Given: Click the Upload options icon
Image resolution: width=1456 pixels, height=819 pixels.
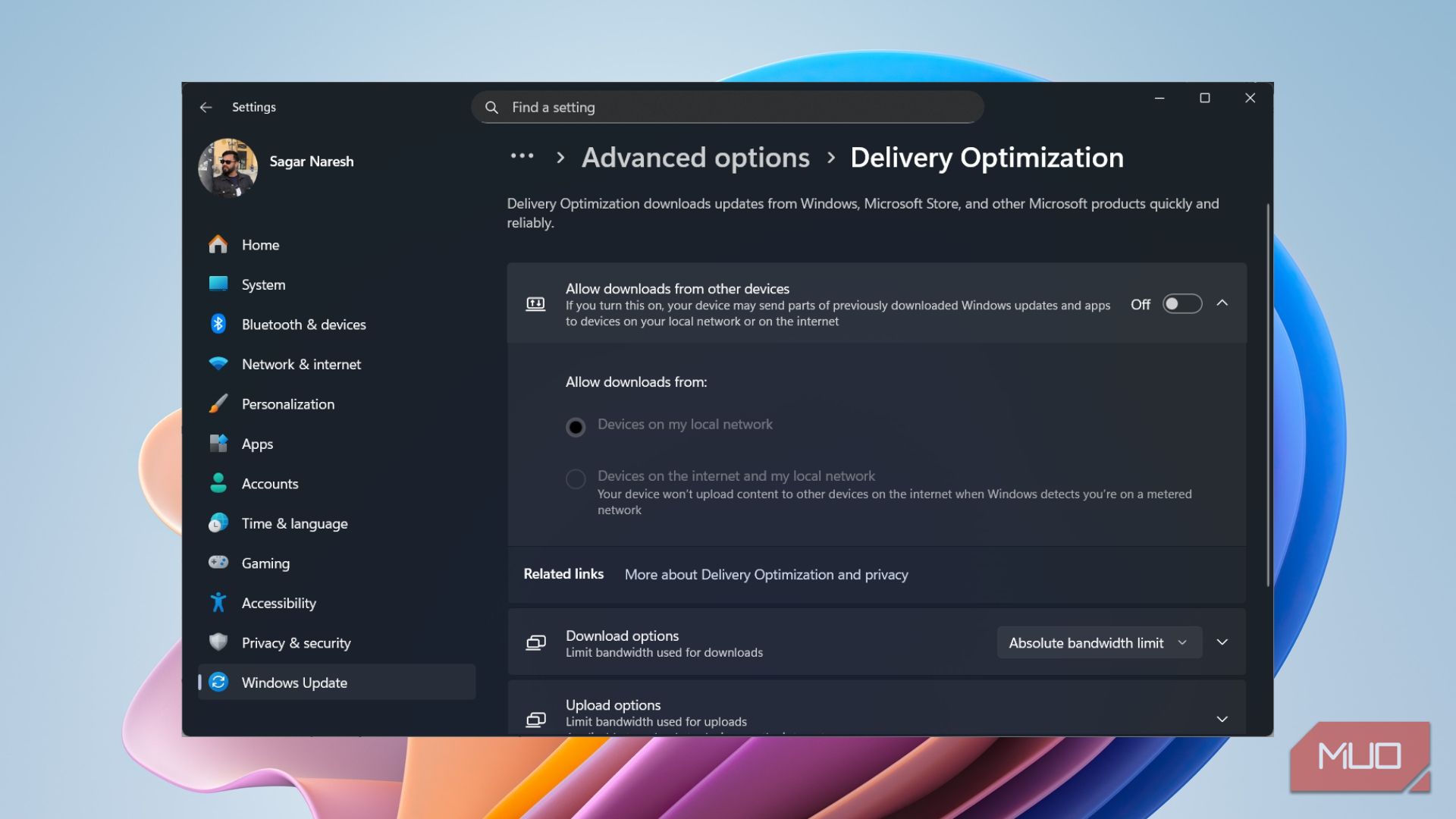Looking at the screenshot, I should pos(536,719).
